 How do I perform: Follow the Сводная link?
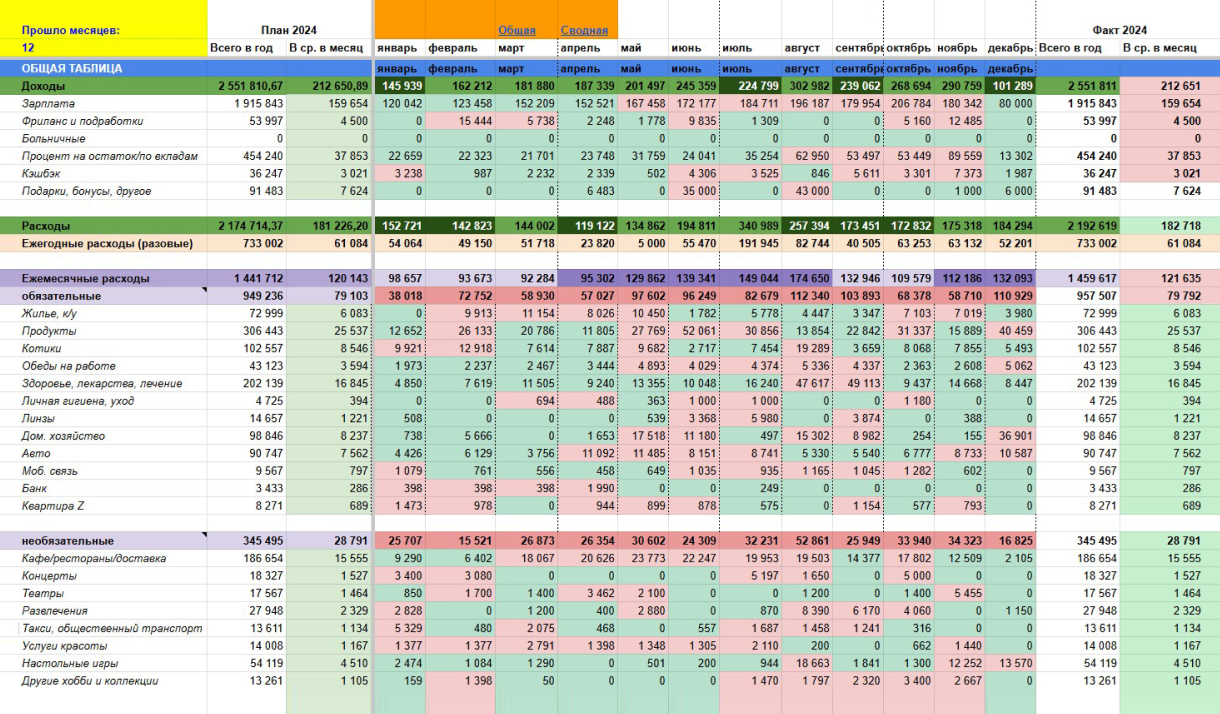point(584,30)
